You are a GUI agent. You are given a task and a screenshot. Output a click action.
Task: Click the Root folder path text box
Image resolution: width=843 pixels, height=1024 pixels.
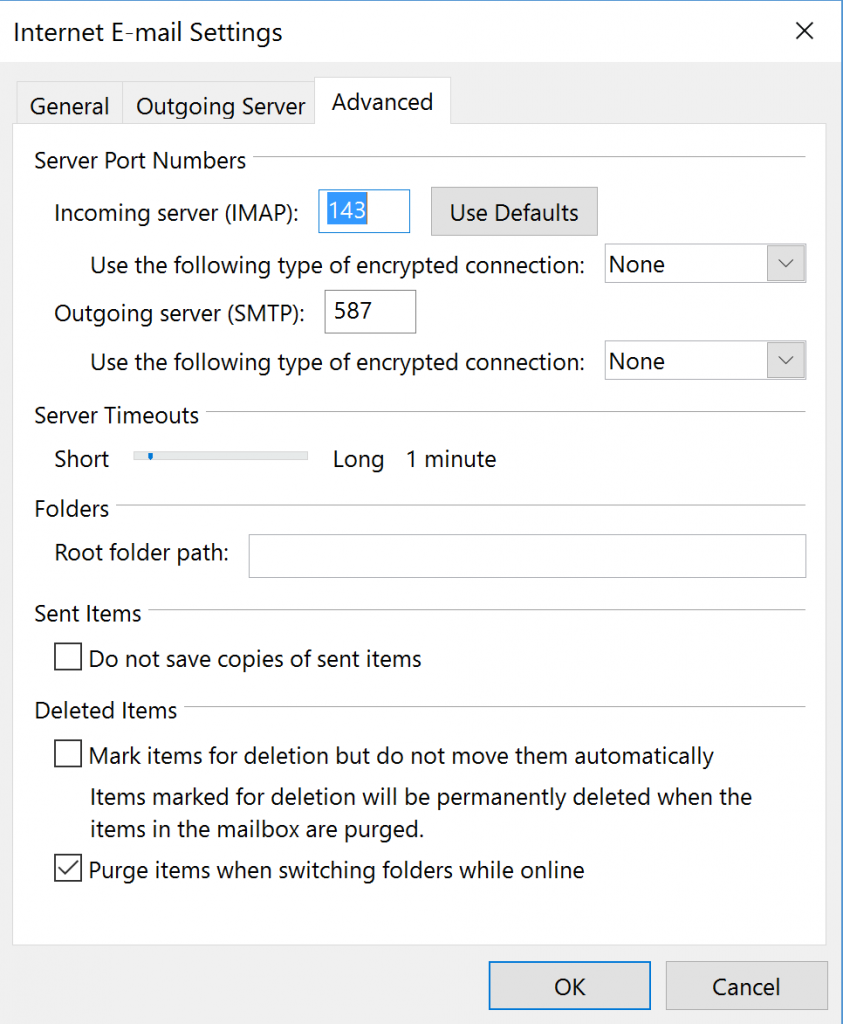click(x=527, y=556)
